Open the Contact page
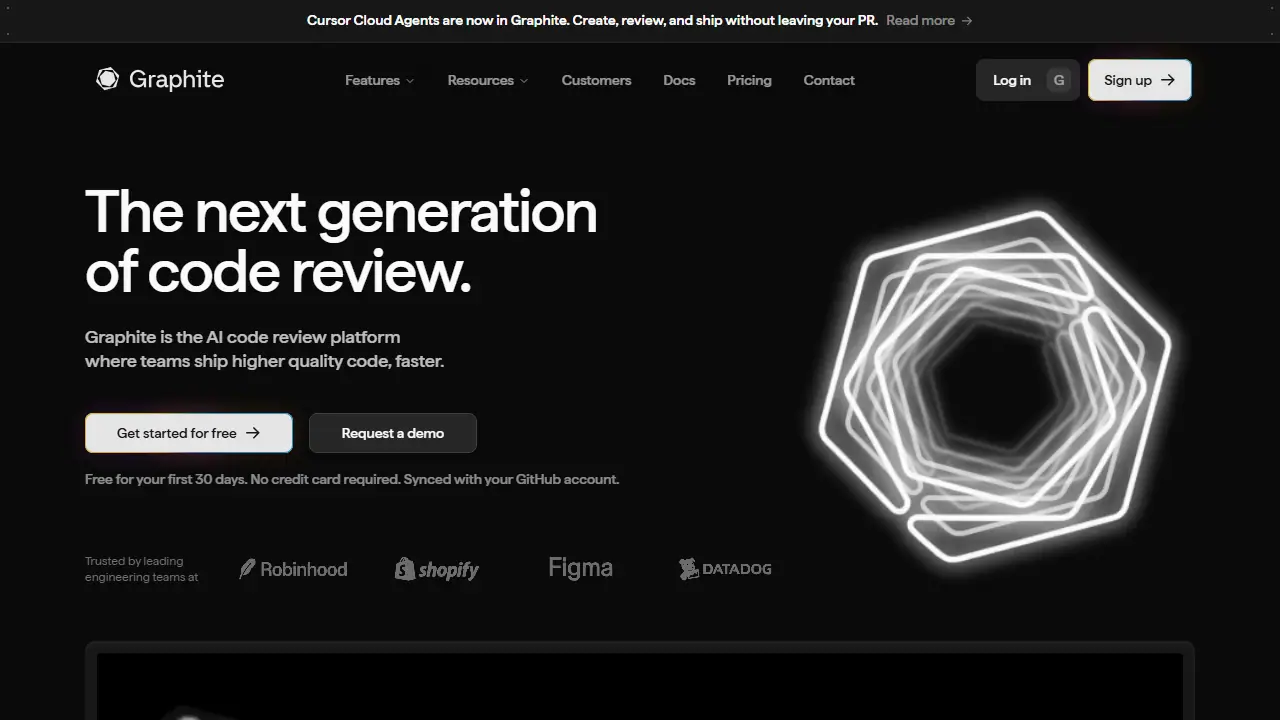The width and height of the screenshot is (1280, 720). coord(829,80)
